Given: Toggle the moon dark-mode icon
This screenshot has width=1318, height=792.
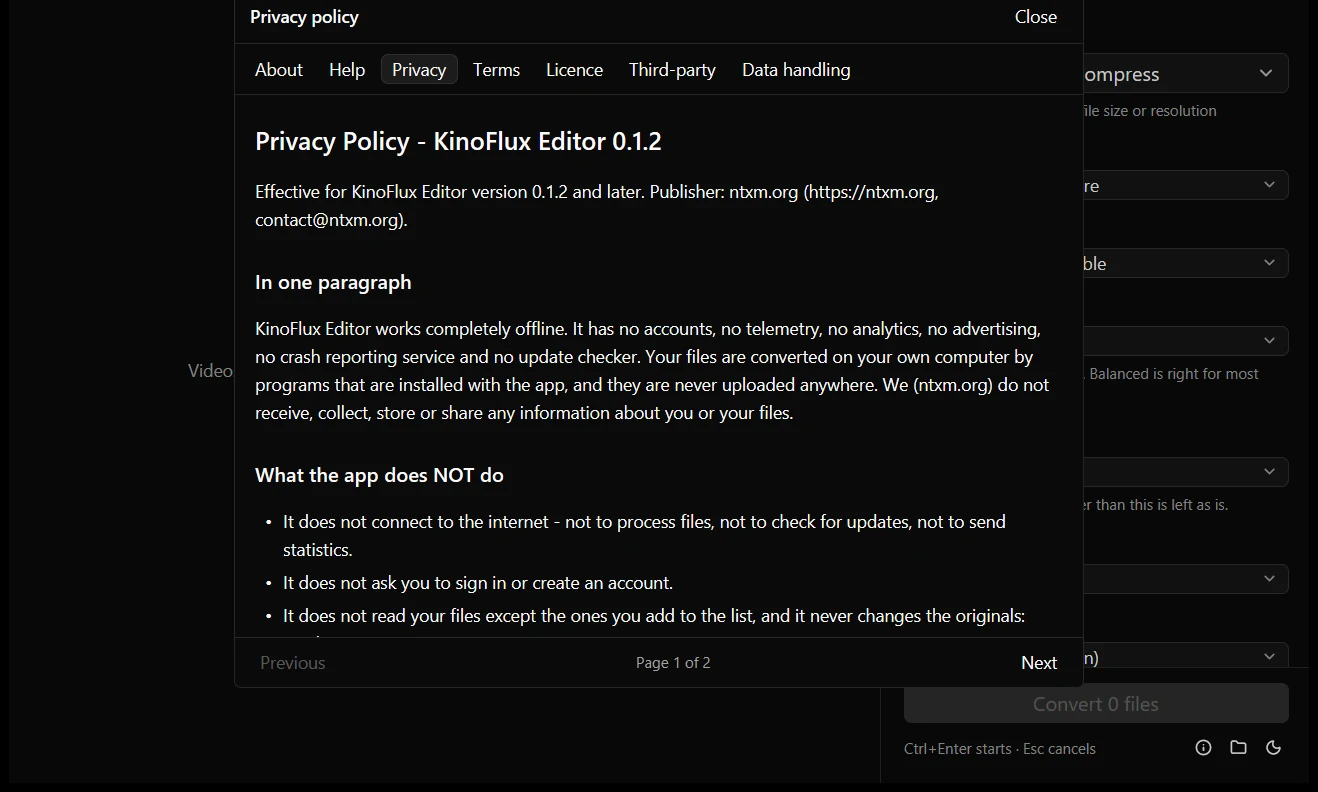Looking at the screenshot, I should tap(1274, 748).
